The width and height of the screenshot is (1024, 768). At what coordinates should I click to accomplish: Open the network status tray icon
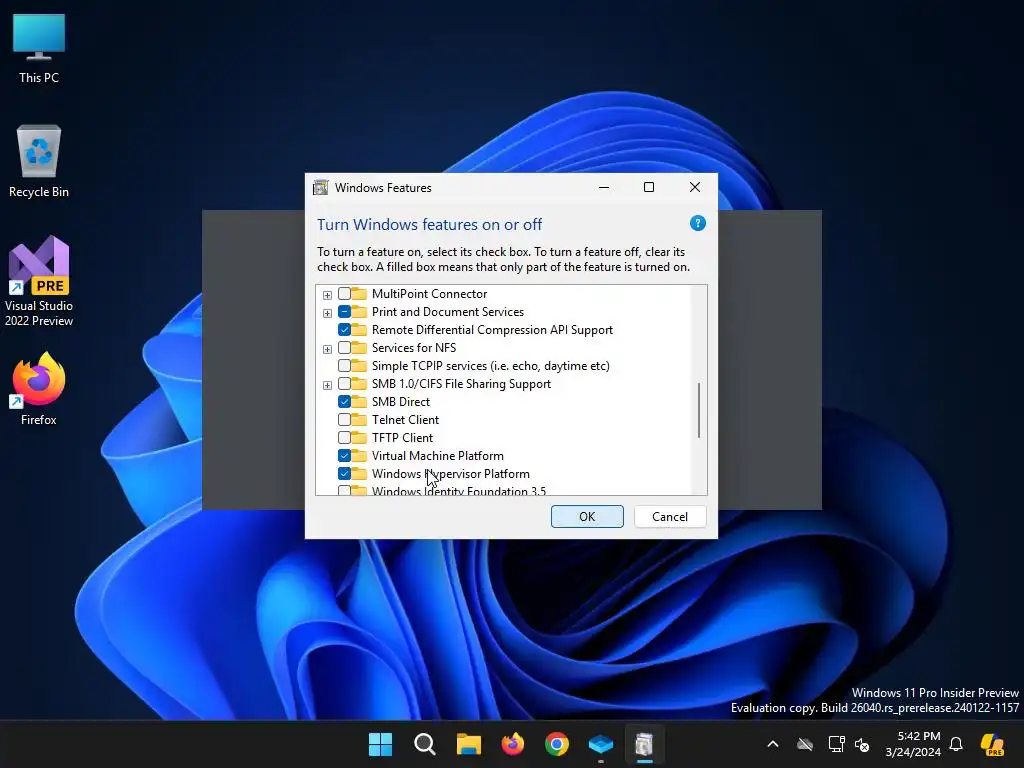point(836,744)
